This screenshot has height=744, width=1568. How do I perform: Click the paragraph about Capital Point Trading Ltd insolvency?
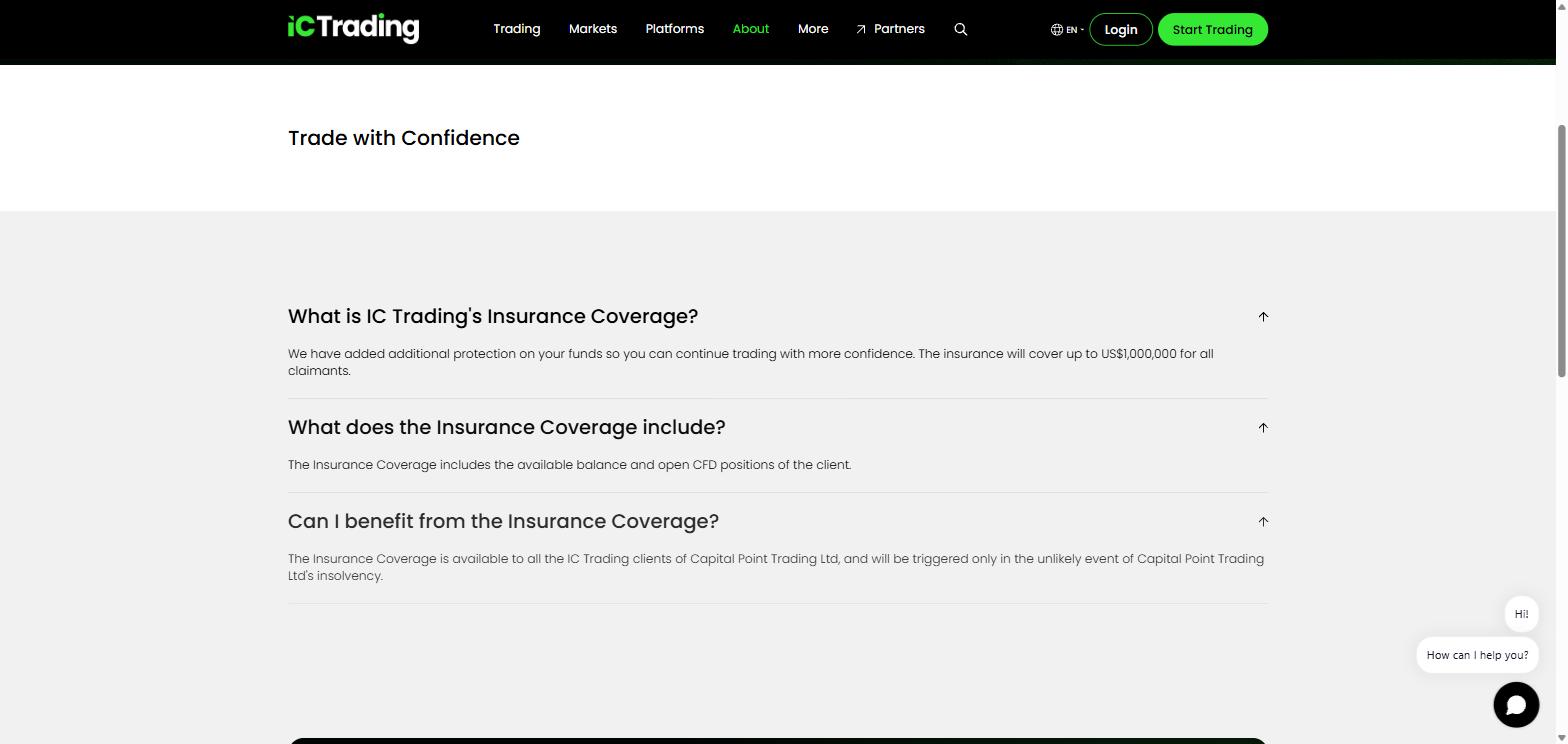point(776,567)
